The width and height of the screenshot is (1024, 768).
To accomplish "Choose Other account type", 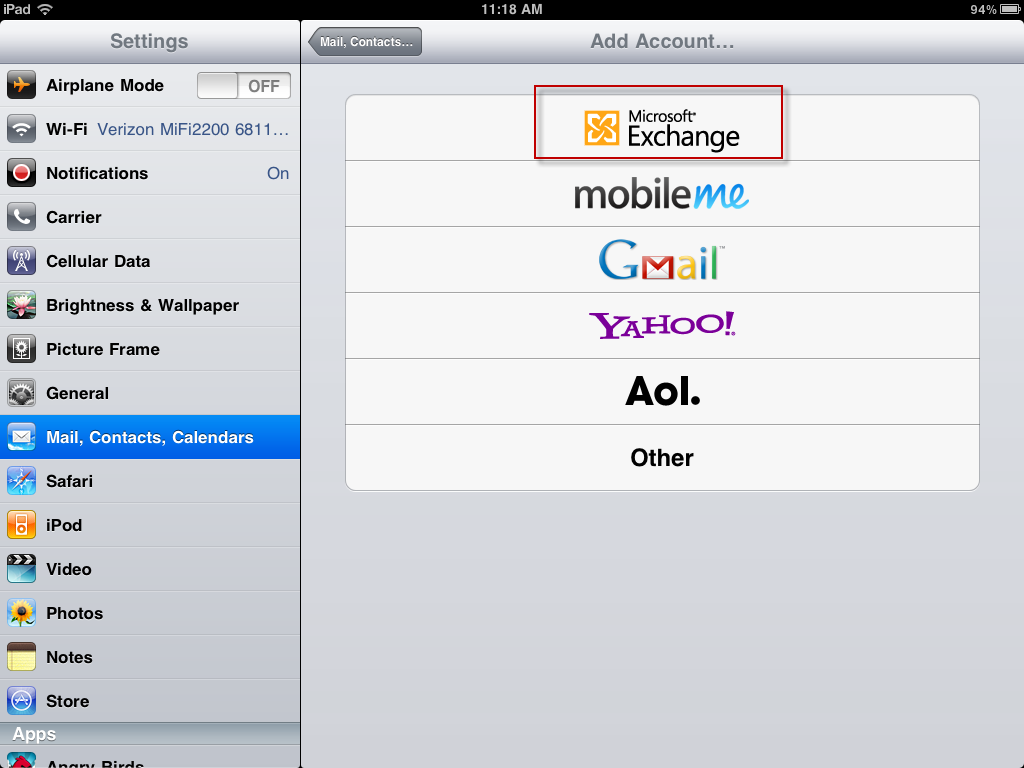I will (662, 458).
